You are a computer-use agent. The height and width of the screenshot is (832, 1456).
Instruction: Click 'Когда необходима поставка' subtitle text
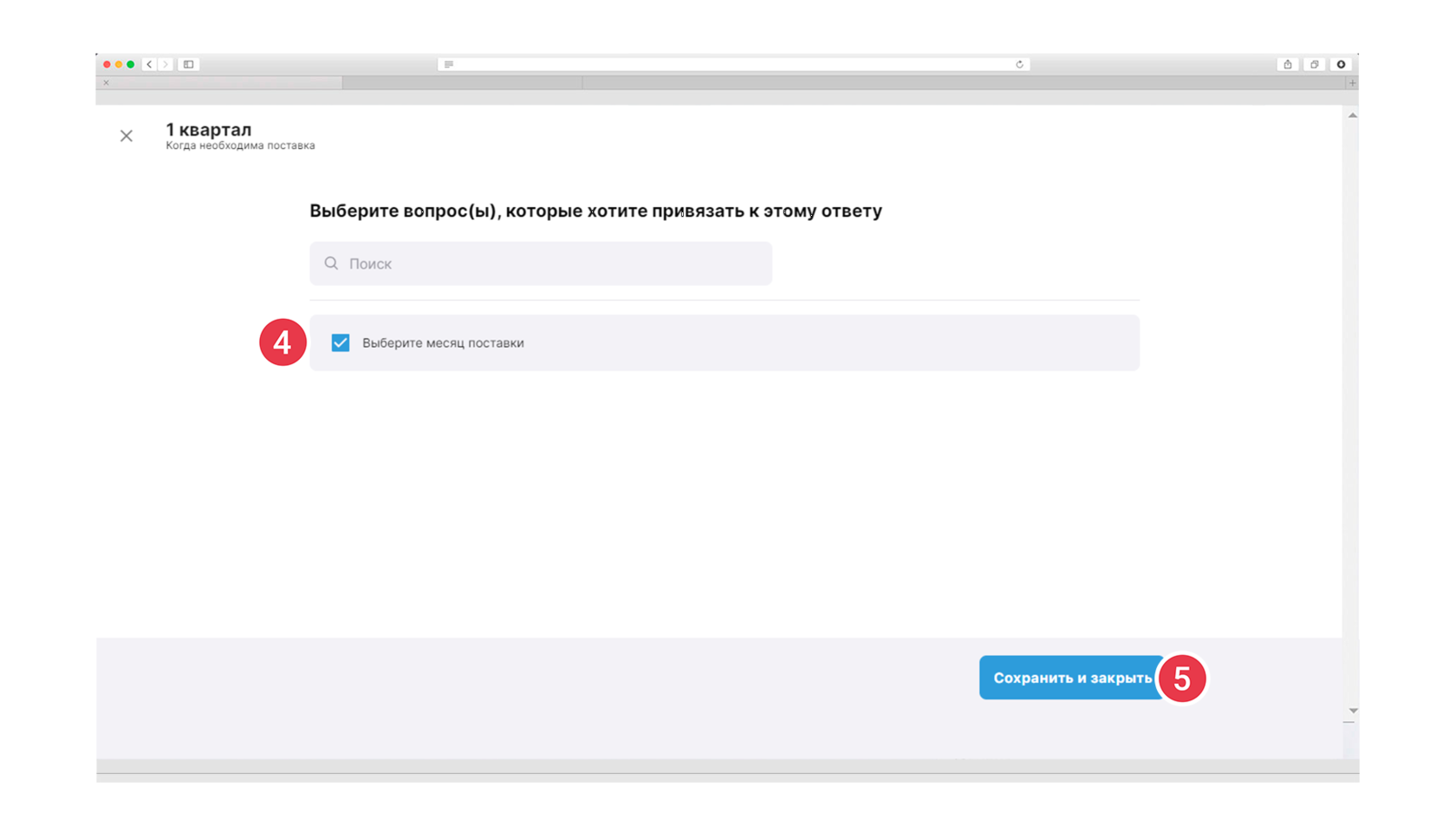pyautogui.click(x=240, y=146)
